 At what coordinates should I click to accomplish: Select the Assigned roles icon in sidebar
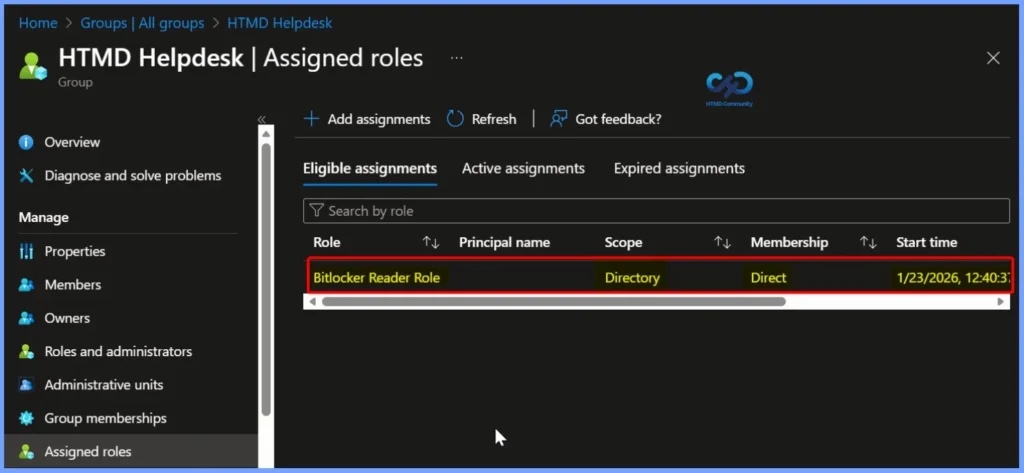point(26,451)
